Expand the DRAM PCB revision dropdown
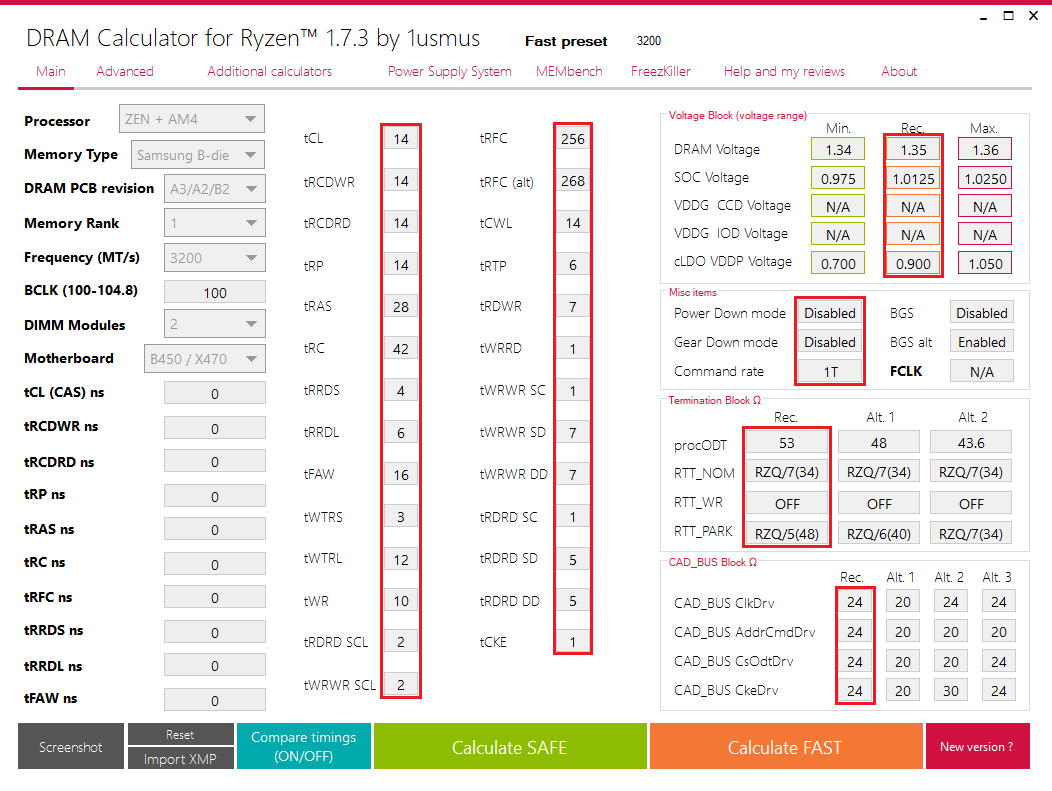The width and height of the screenshot is (1052, 791). (x=215, y=189)
